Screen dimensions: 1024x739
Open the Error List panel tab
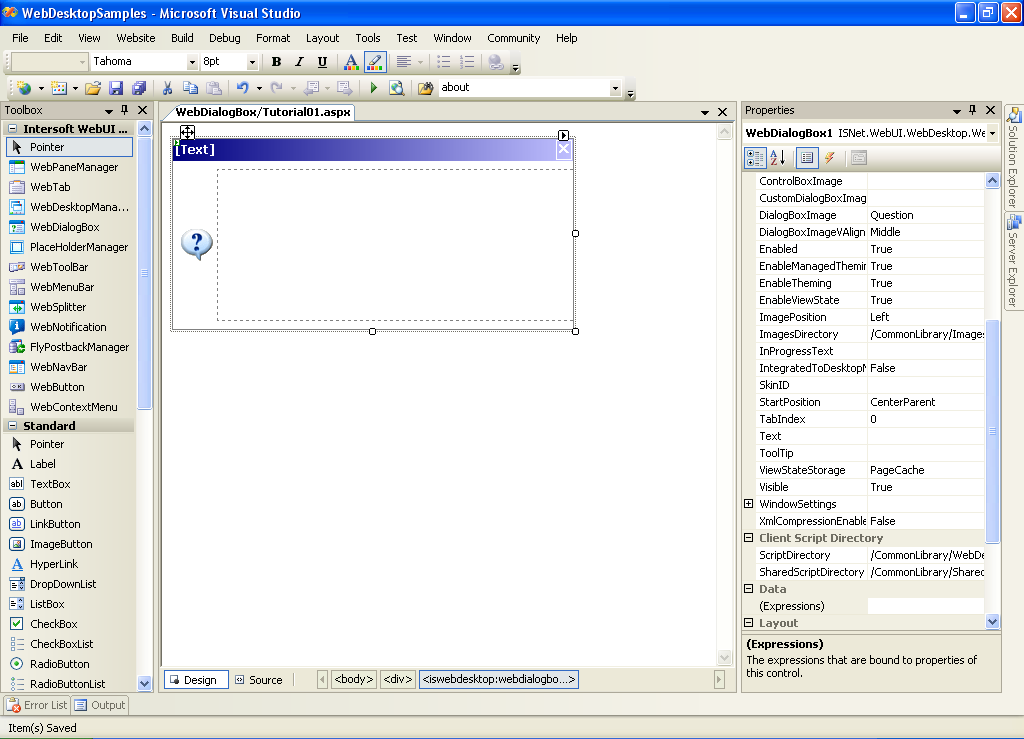coord(37,705)
